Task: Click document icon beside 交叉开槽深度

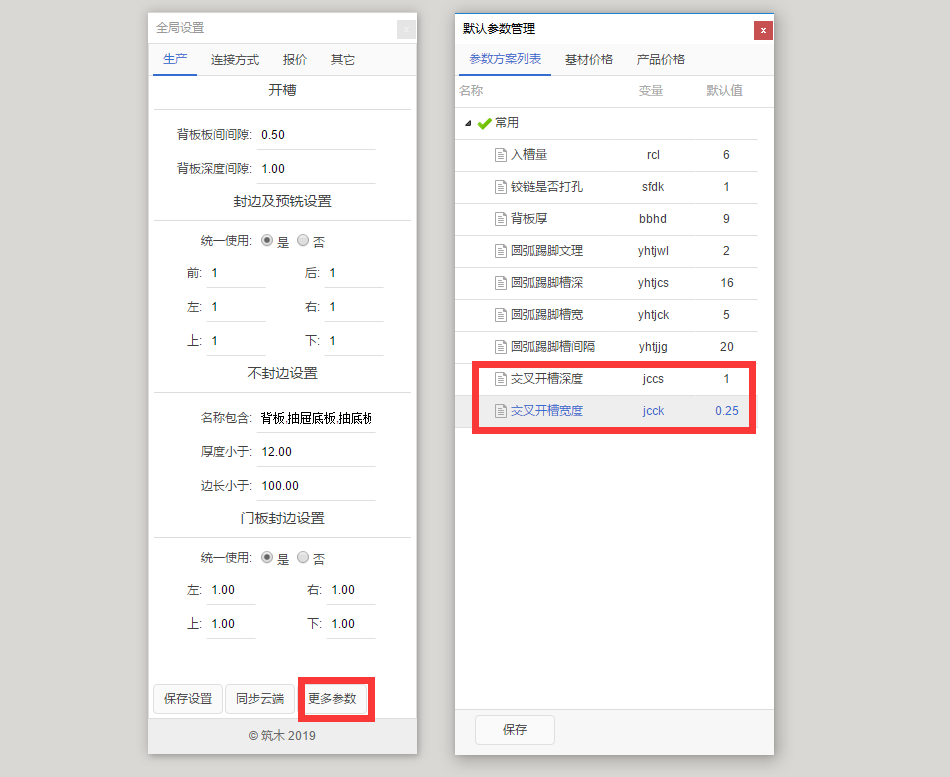Action: [x=501, y=379]
